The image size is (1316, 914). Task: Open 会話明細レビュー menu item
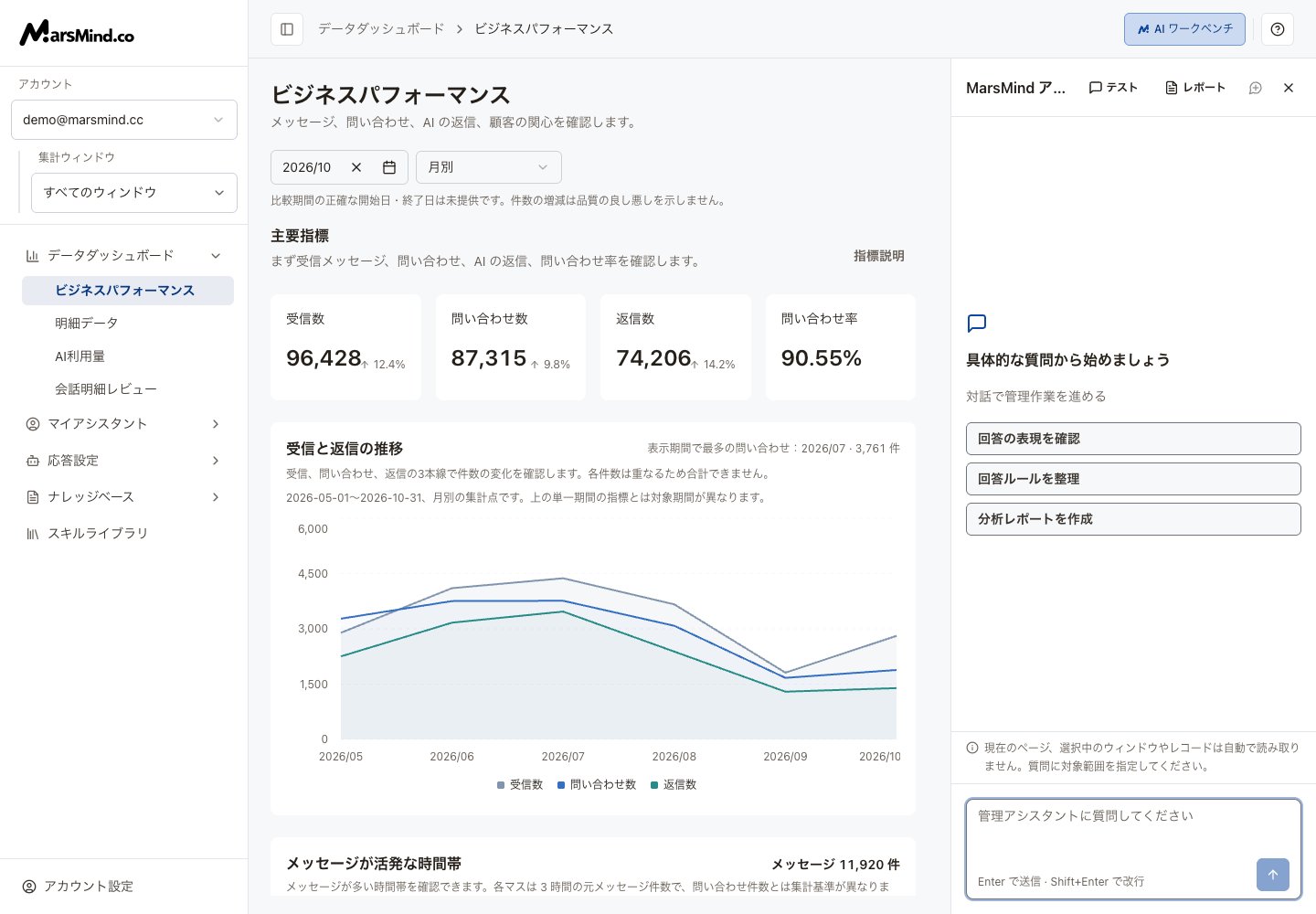pos(128,389)
